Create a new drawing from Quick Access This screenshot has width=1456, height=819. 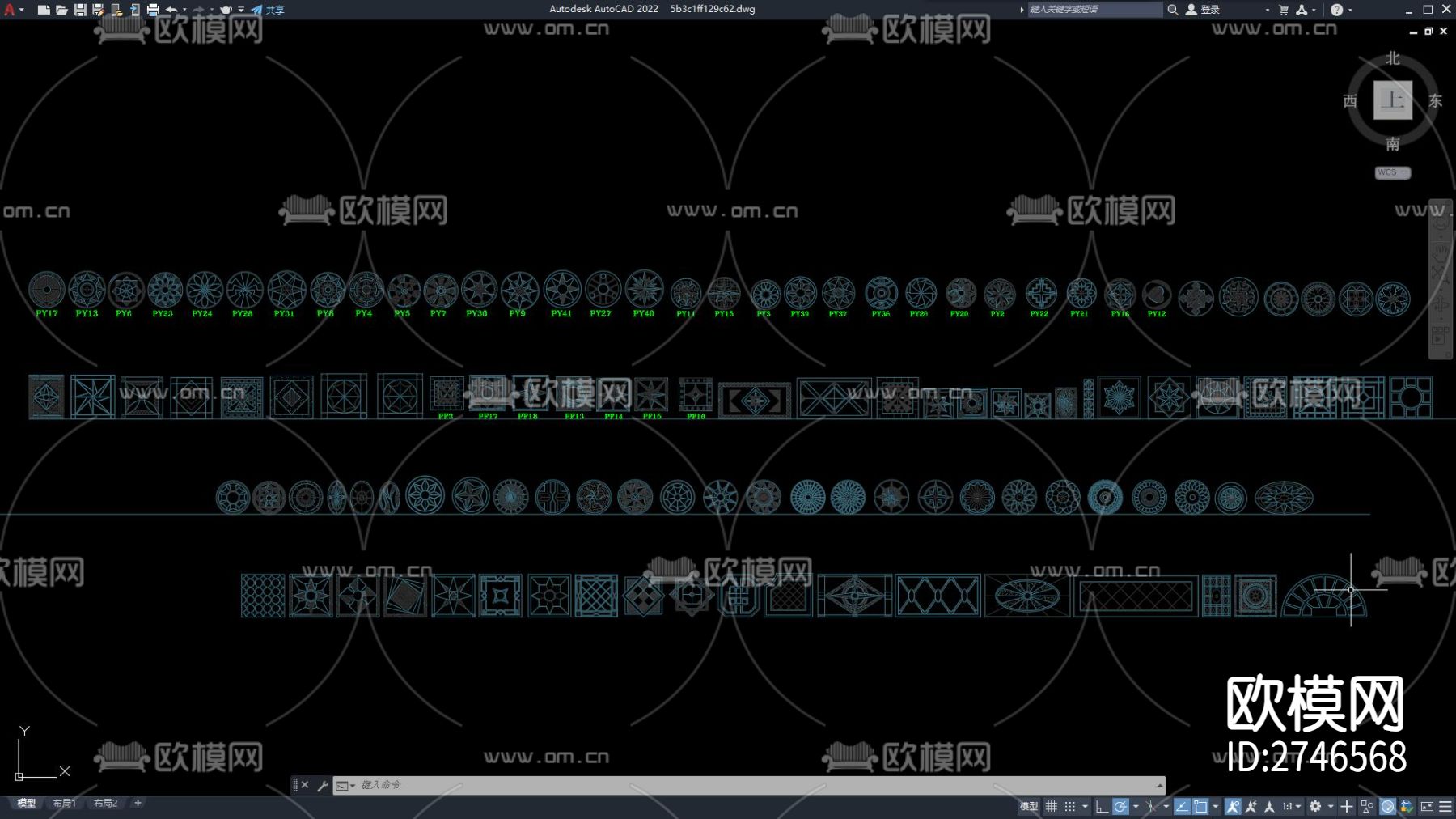(x=44, y=10)
